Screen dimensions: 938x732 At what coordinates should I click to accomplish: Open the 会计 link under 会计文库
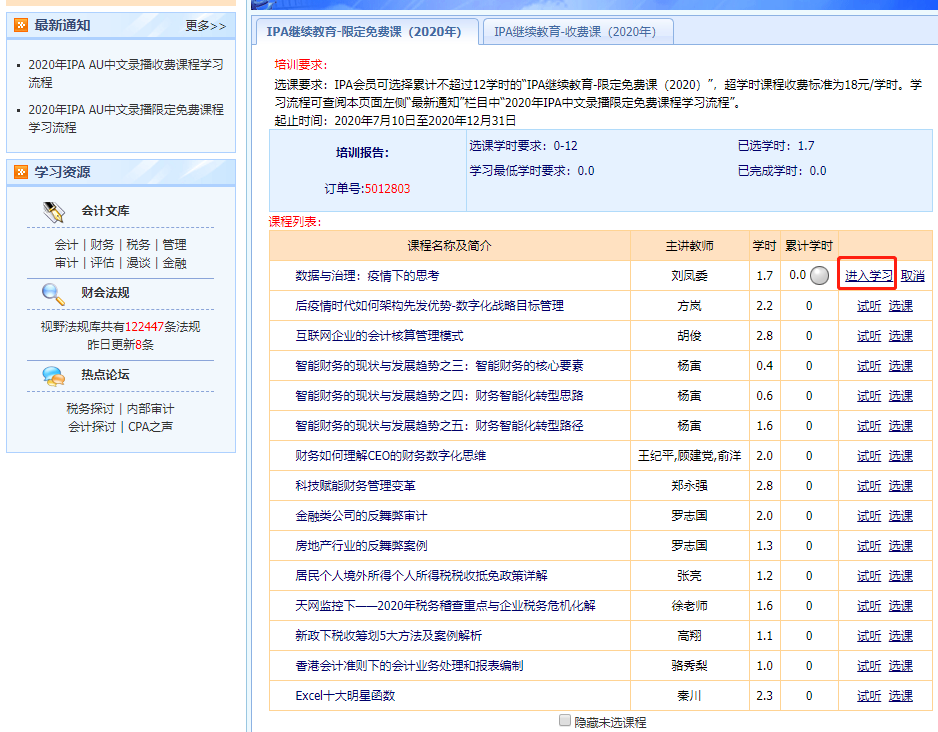tap(66, 245)
